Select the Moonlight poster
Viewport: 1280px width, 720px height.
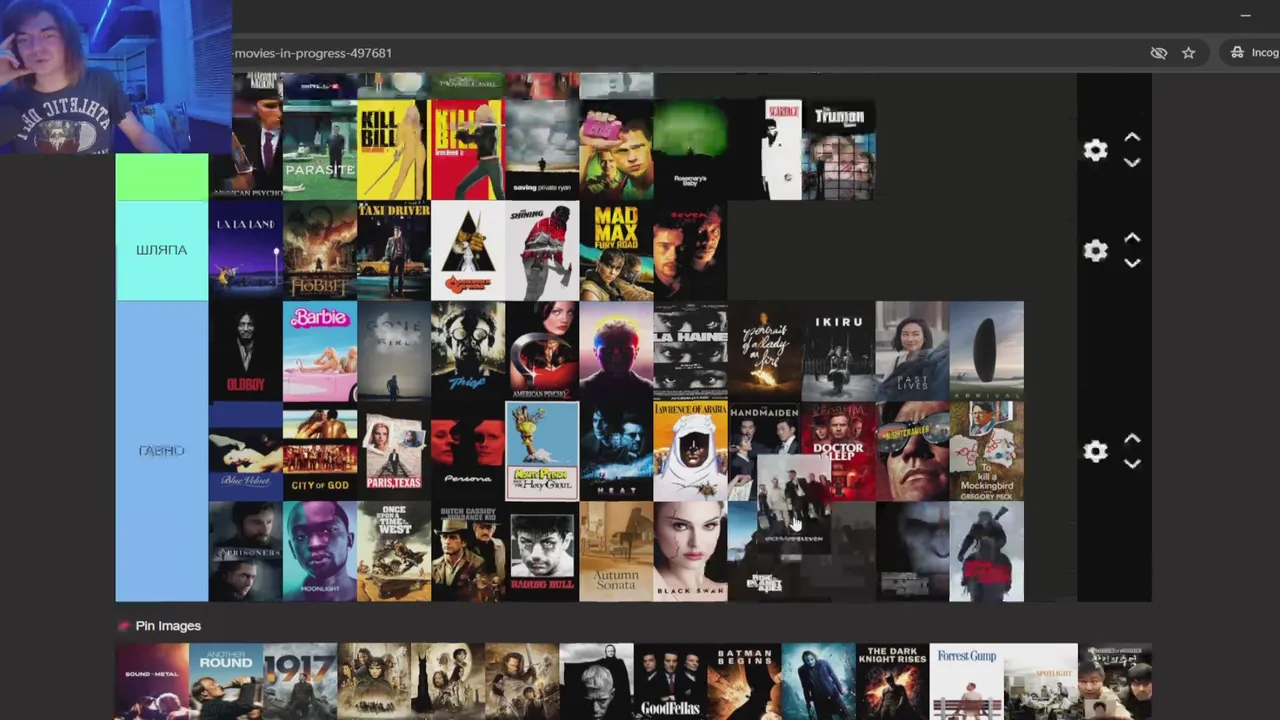click(320, 551)
